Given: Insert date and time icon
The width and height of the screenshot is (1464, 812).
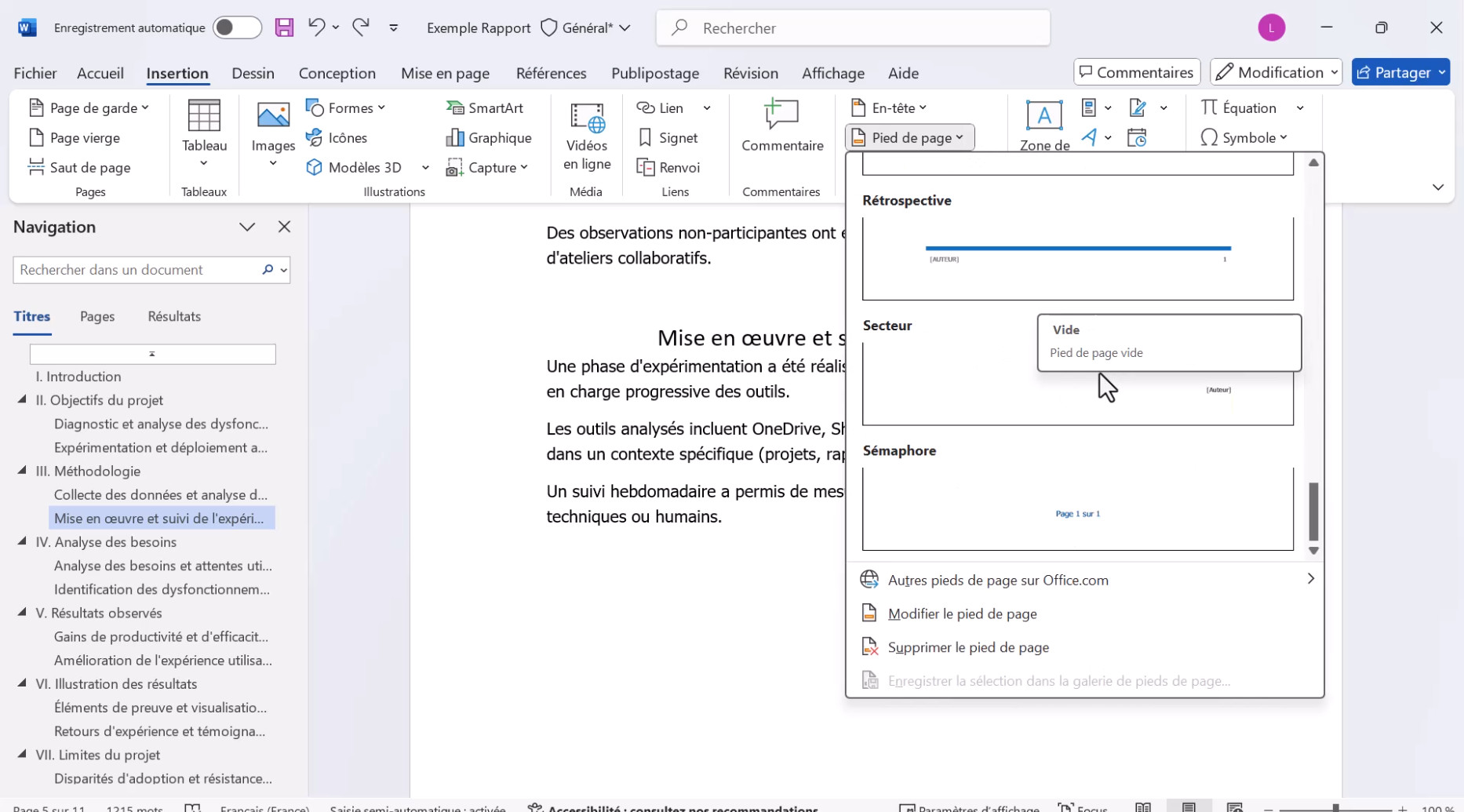Looking at the screenshot, I should 1137,137.
